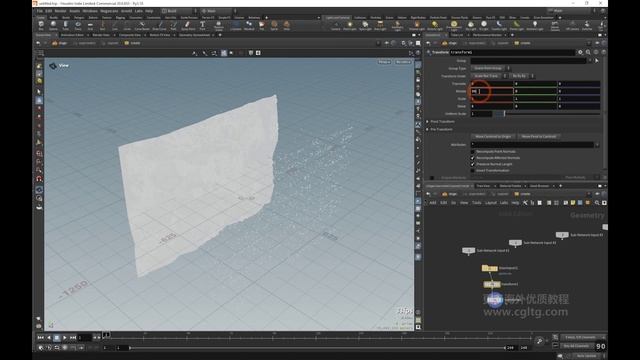Open the network editor Layout menu

[x=491, y=203]
